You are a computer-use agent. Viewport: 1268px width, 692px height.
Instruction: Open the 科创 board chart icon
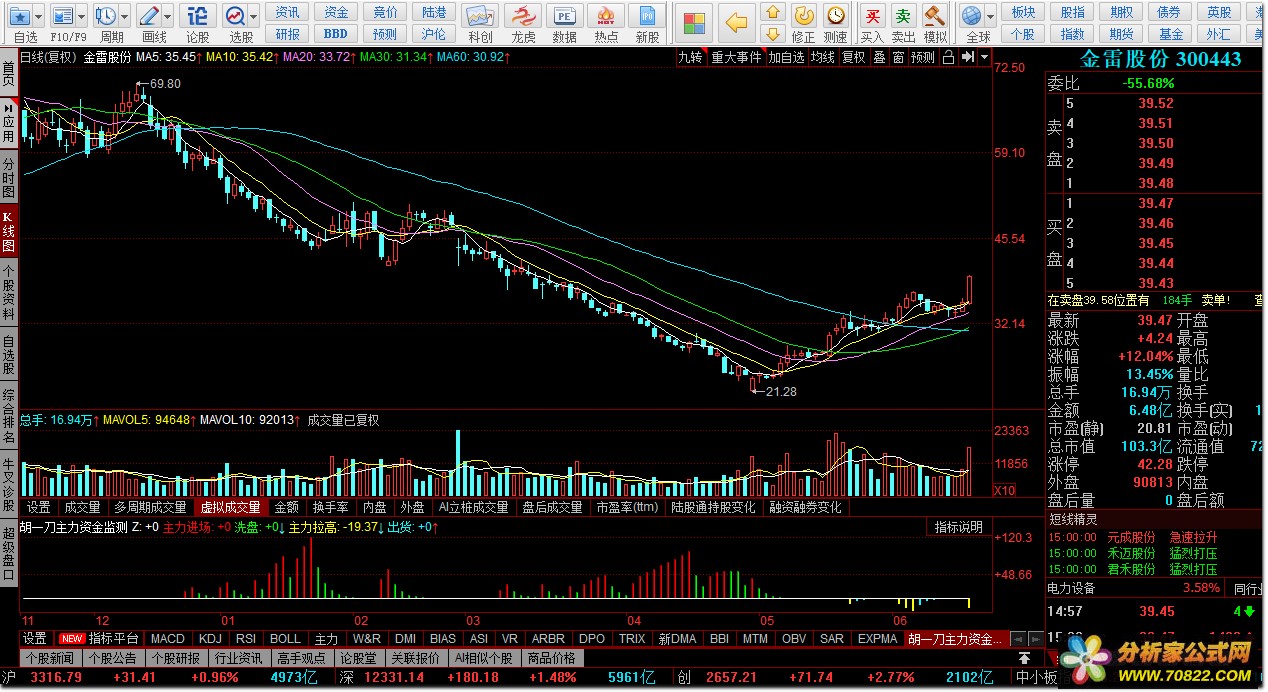(480, 16)
